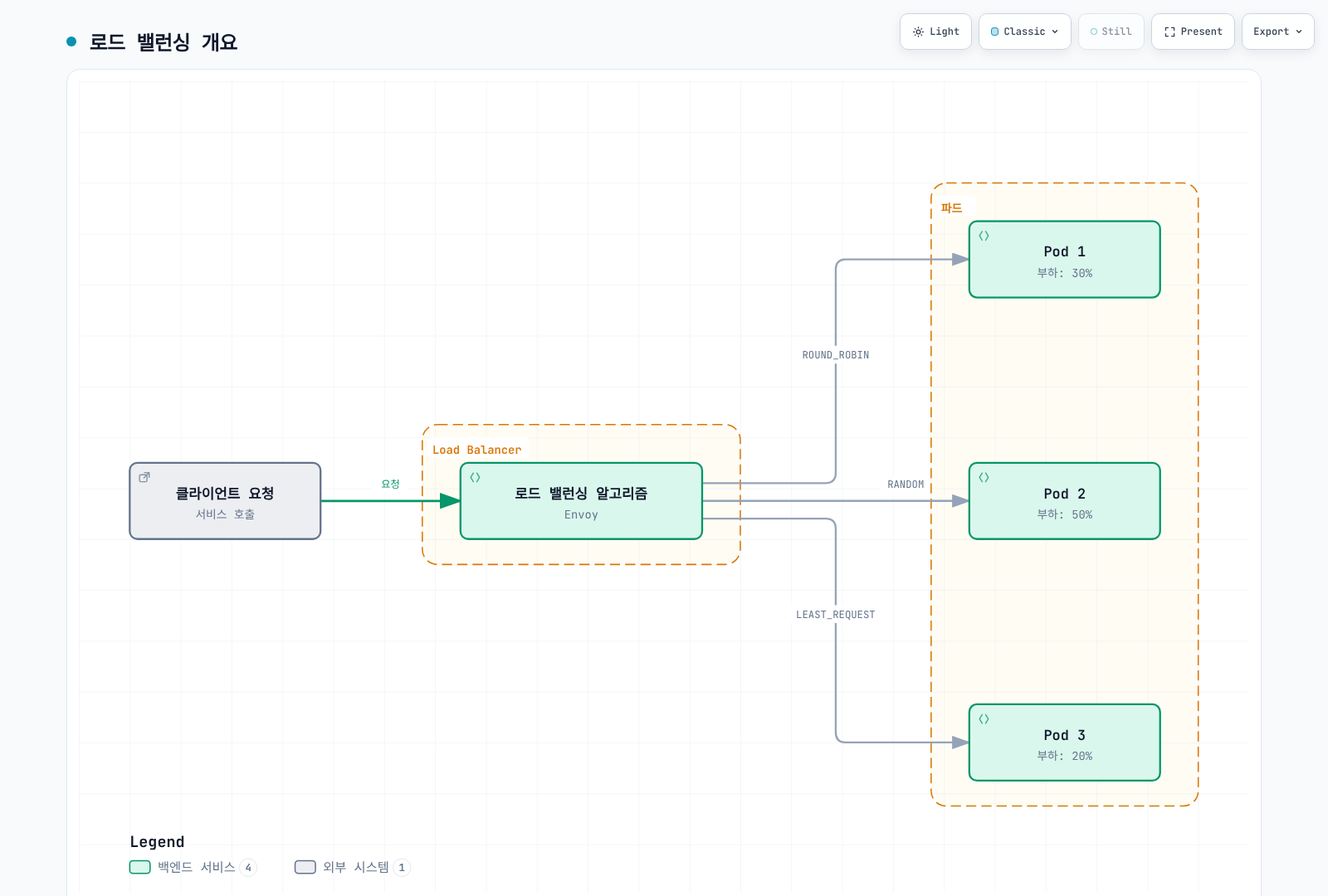
Task: Click the code brackets icon on Pod 3
Action: point(984,718)
